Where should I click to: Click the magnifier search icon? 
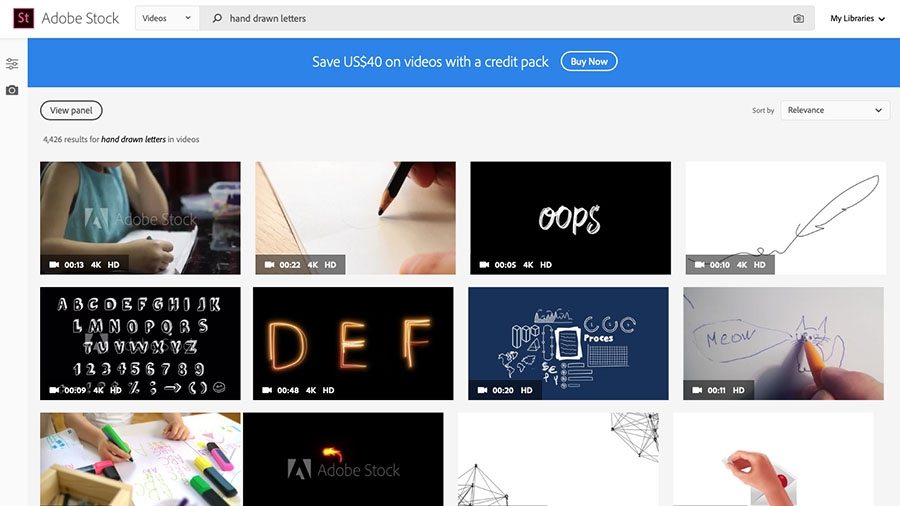click(217, 18)
